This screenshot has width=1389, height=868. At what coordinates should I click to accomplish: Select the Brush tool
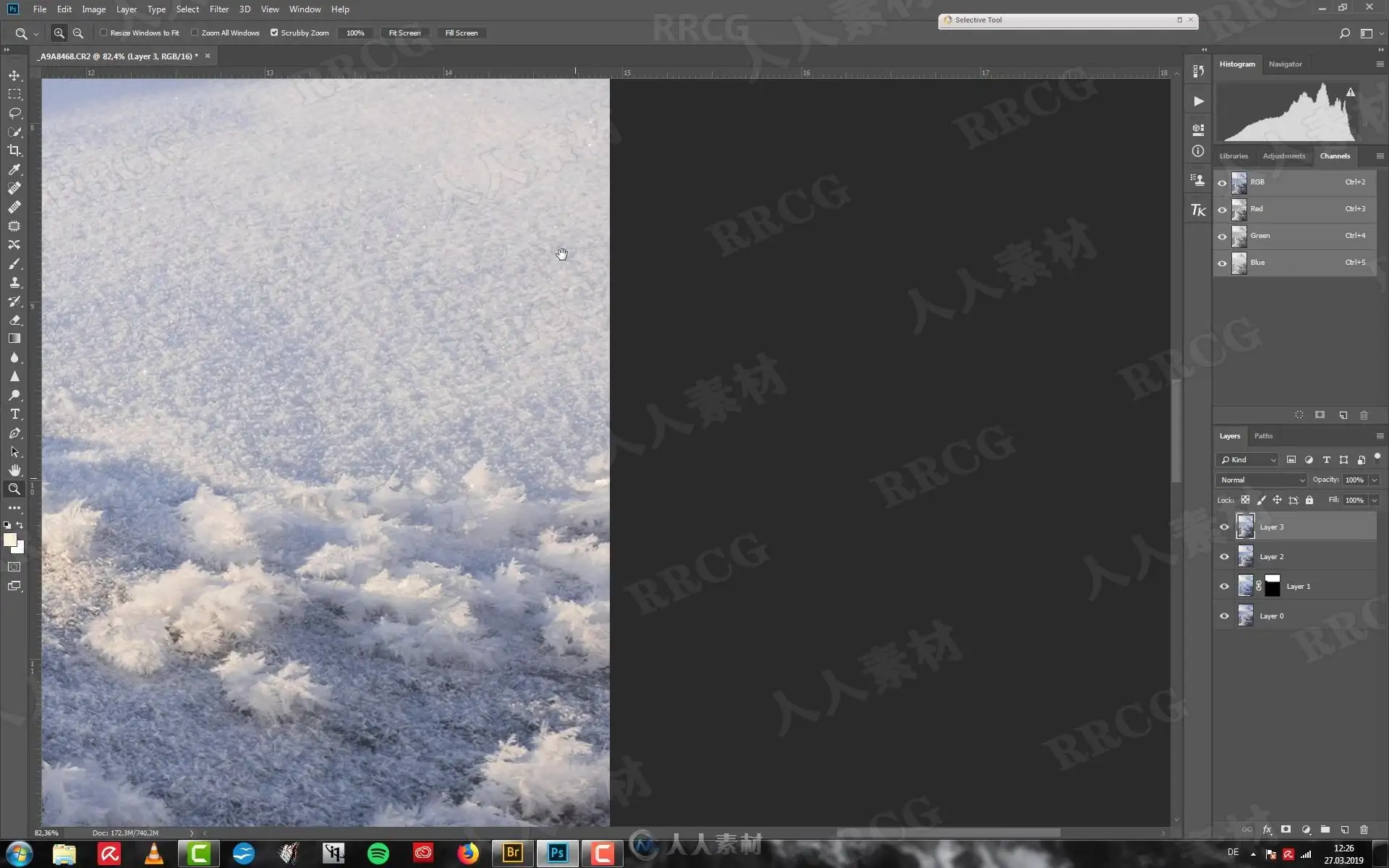14,263
